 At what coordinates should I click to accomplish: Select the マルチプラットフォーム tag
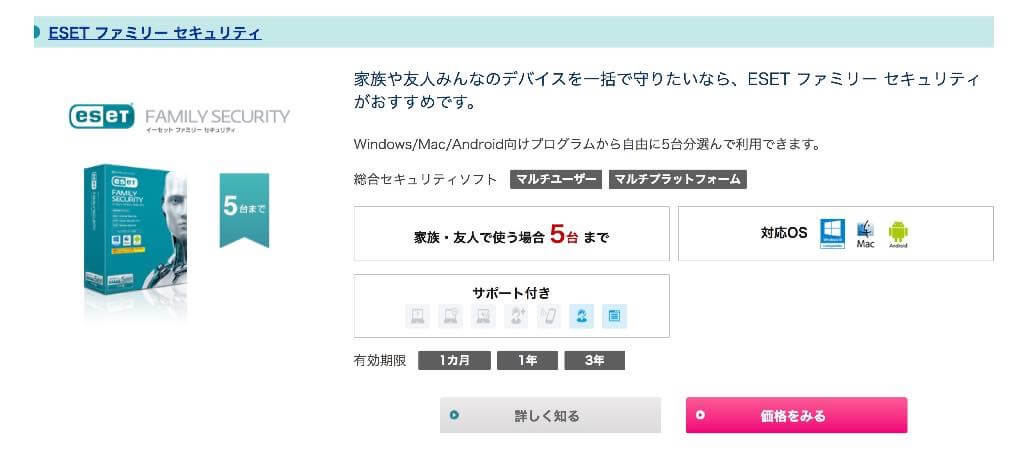(677, 180)
